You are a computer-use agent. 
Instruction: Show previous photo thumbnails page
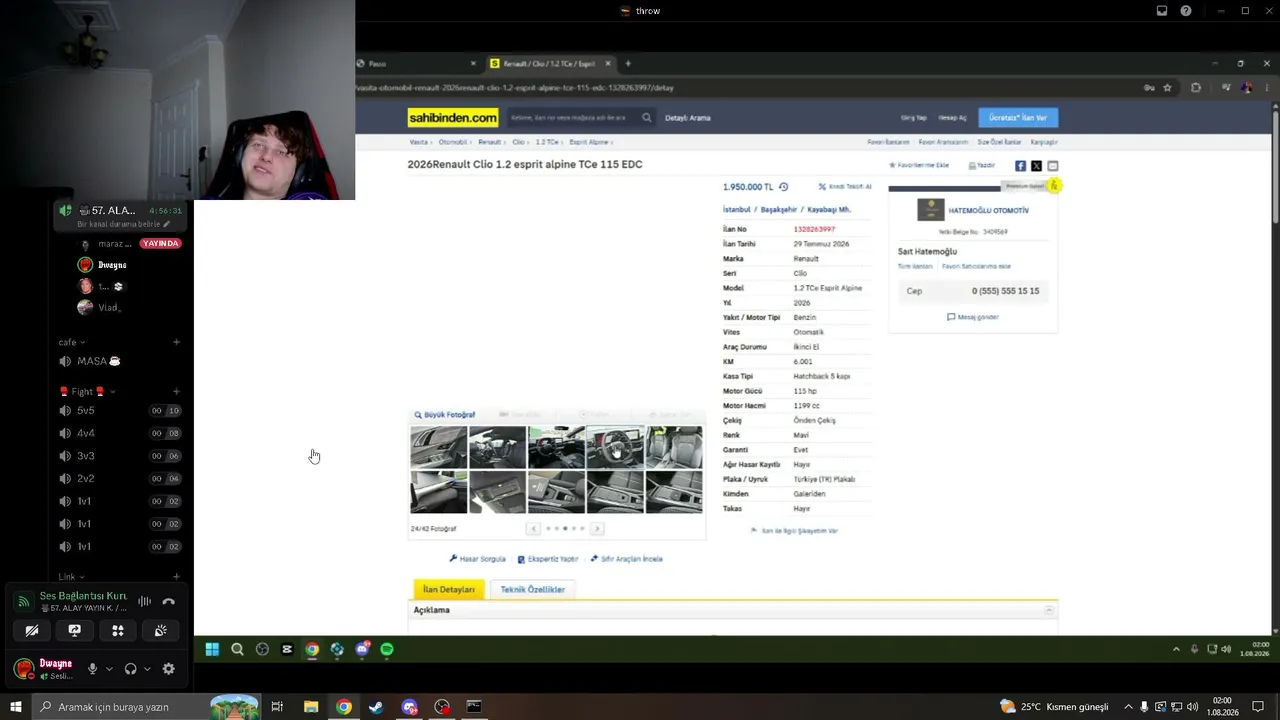[534, 529]
